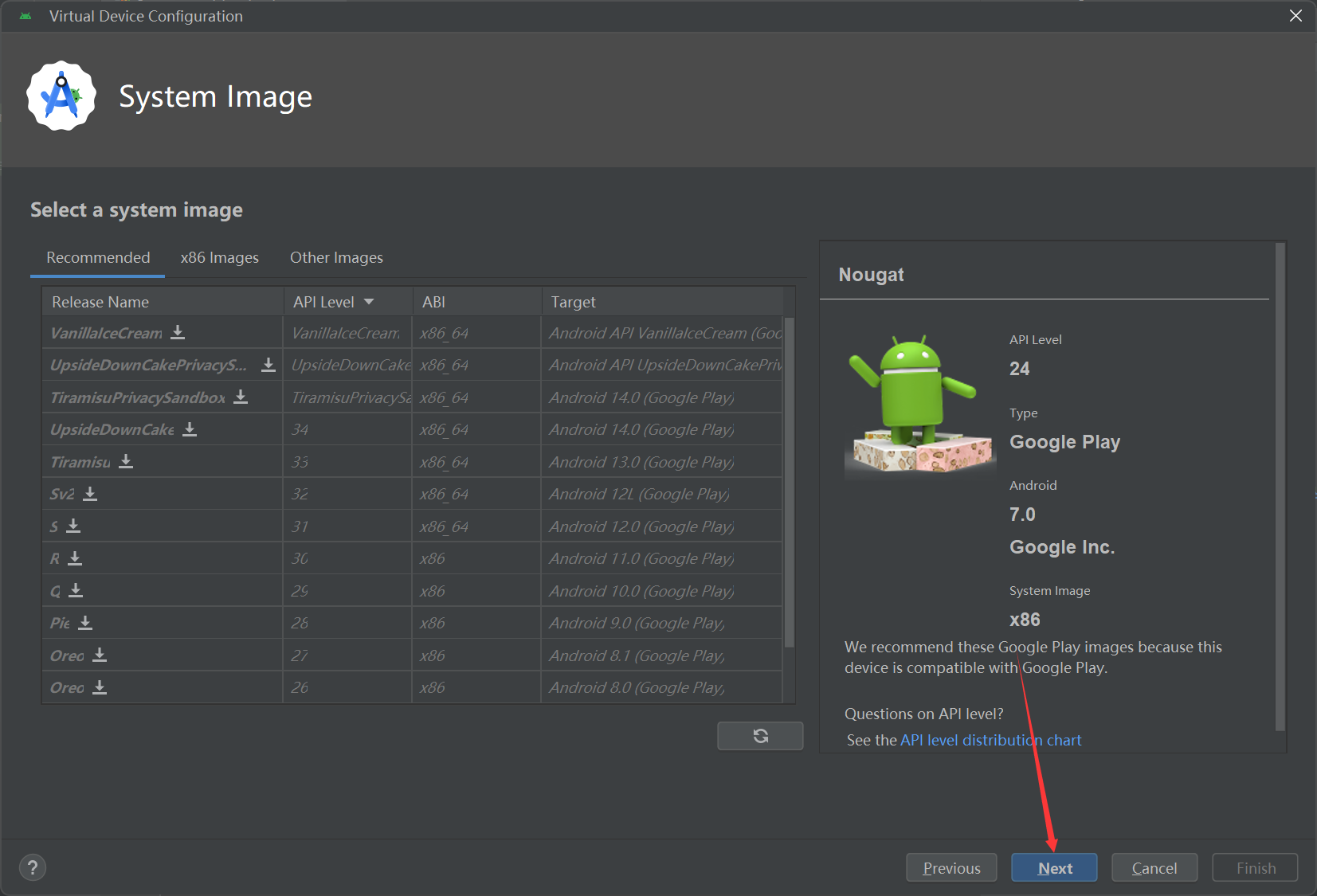The height and width of the screenshot is (896, 1317).
Task: Download the UpsideDownCakePrivacyS... system image
Action: point(268,365)
